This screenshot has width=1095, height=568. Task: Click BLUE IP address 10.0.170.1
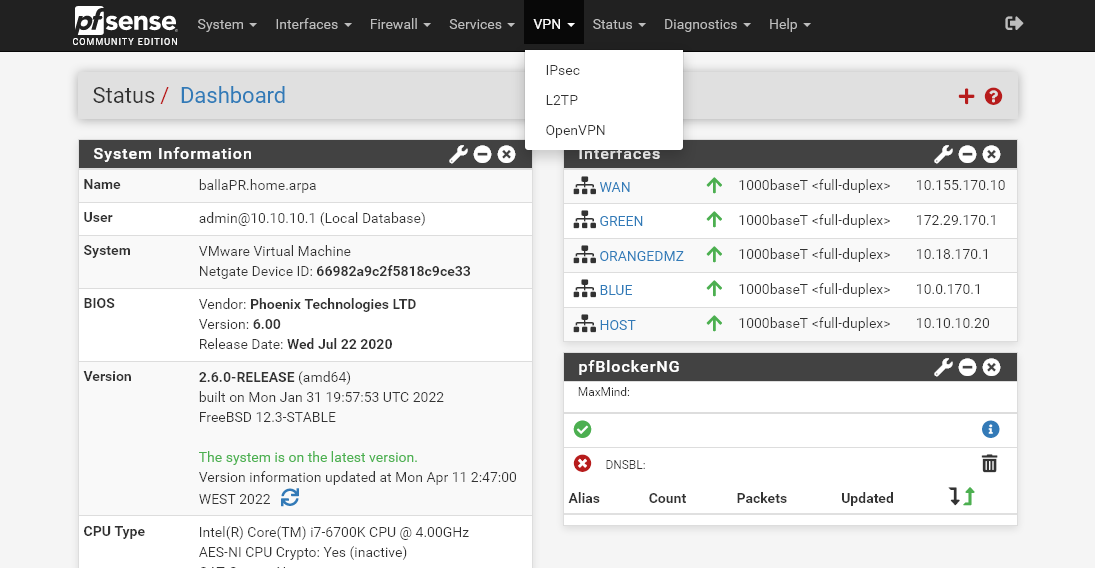point(948,289)
